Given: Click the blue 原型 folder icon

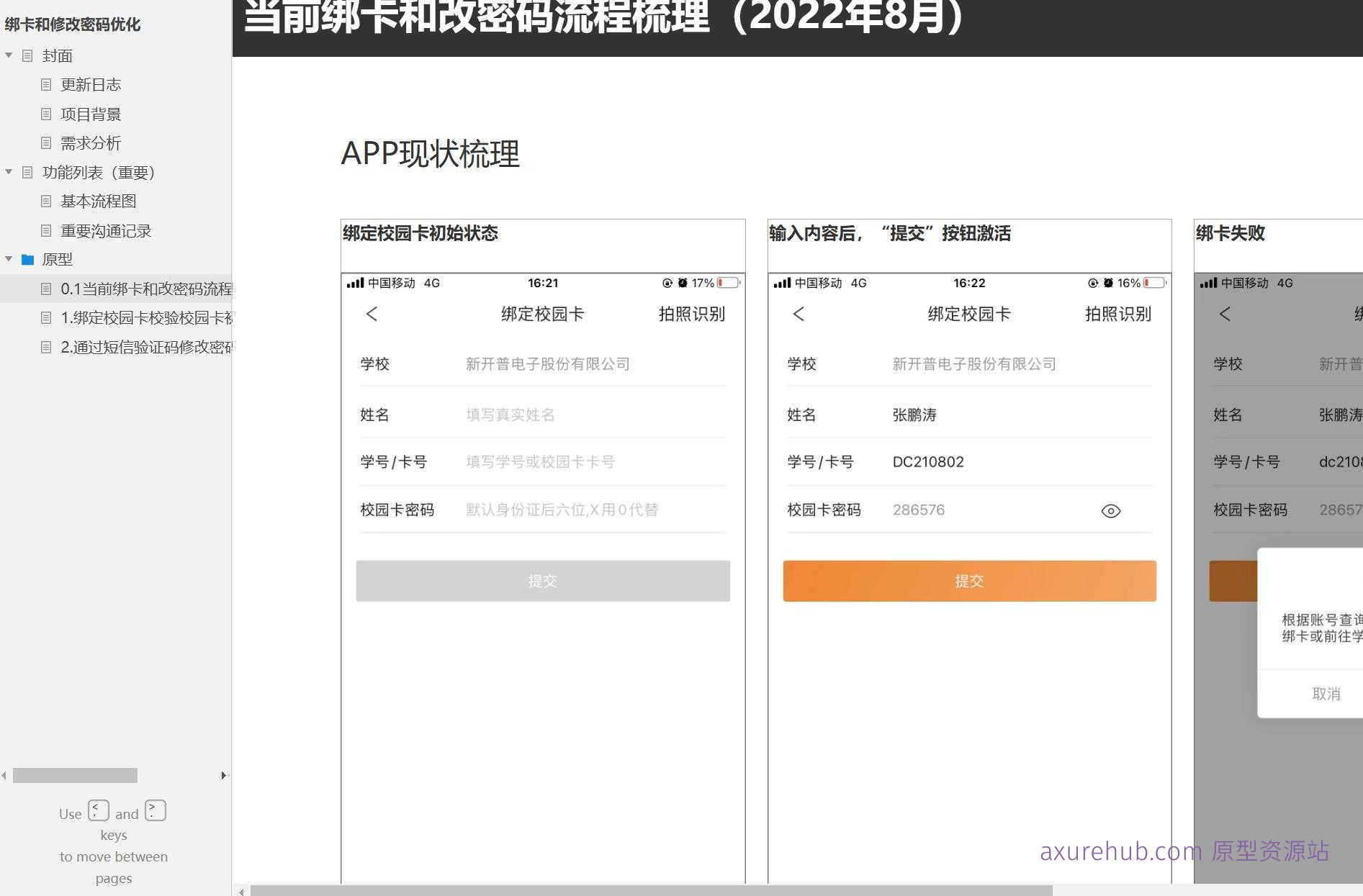Looking at the screenshot, I should (x=28, y=260).
